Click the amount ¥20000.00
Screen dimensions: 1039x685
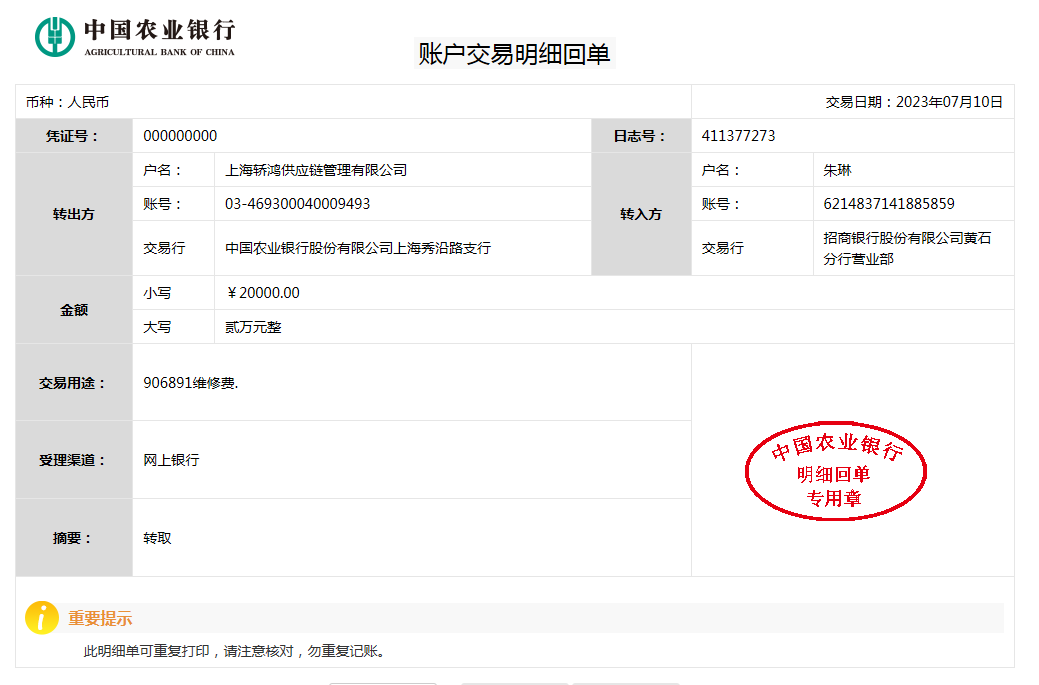pos(263,293)
